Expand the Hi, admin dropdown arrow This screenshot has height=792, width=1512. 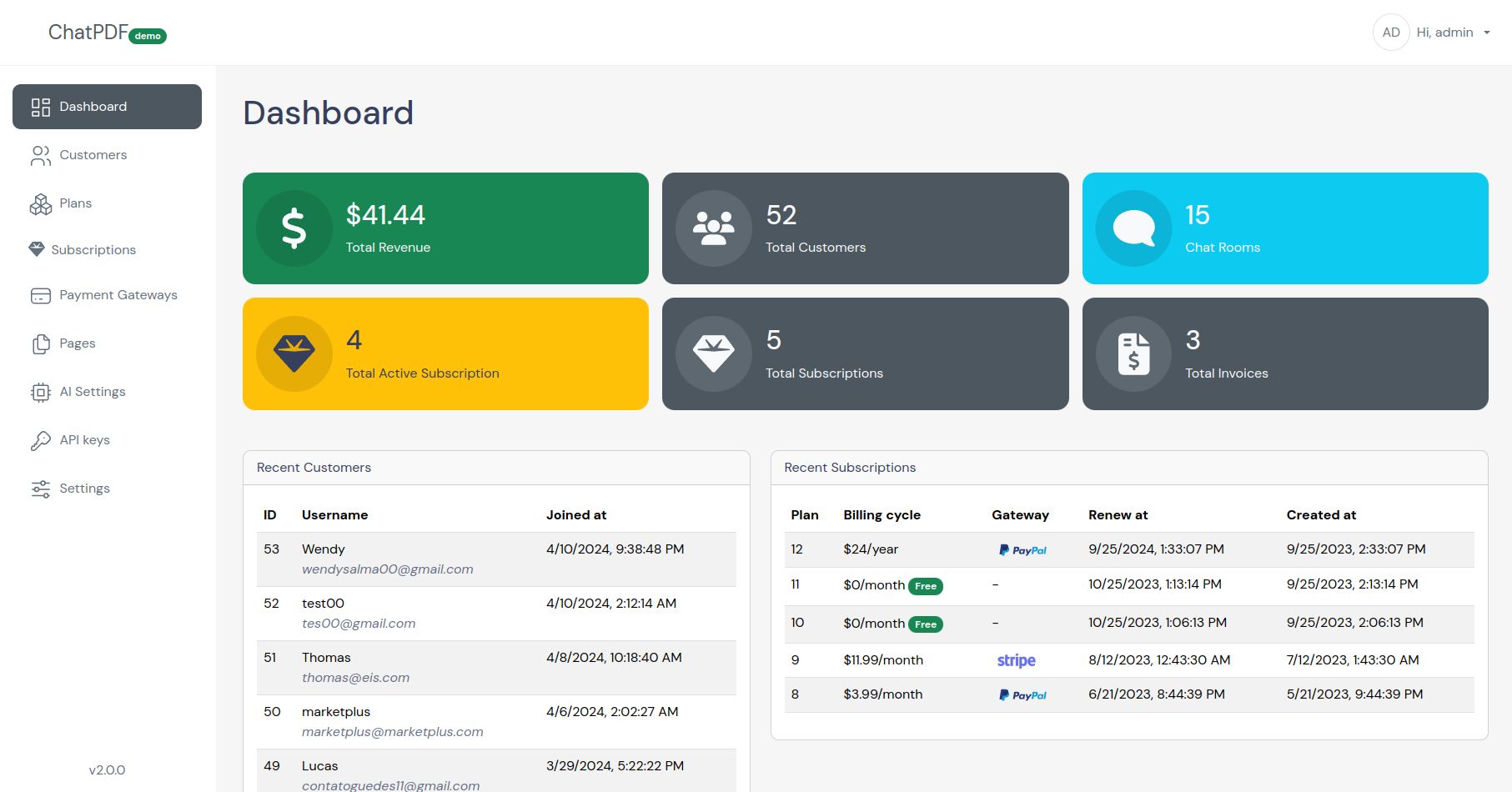coord(1486,33)
